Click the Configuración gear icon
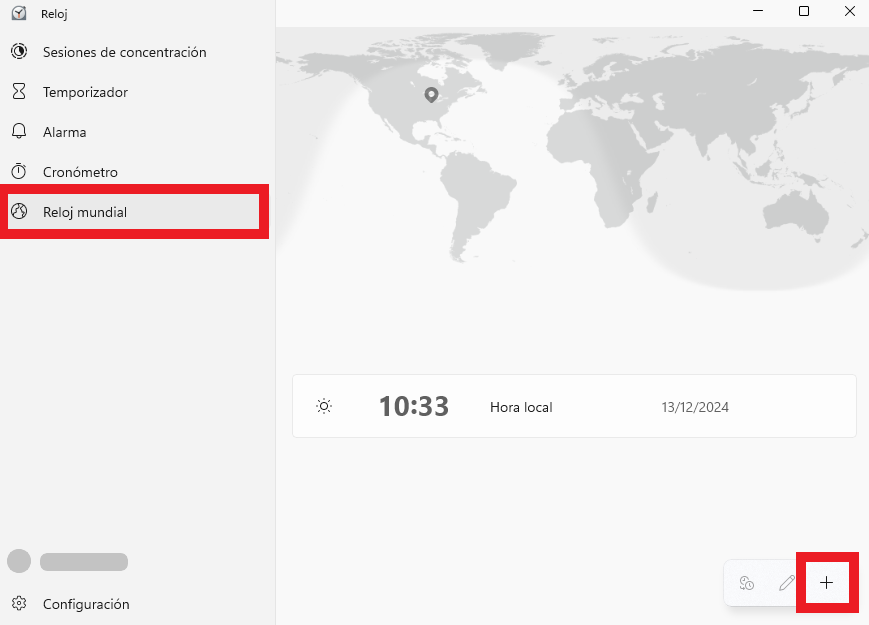 (x=19, y=604)
